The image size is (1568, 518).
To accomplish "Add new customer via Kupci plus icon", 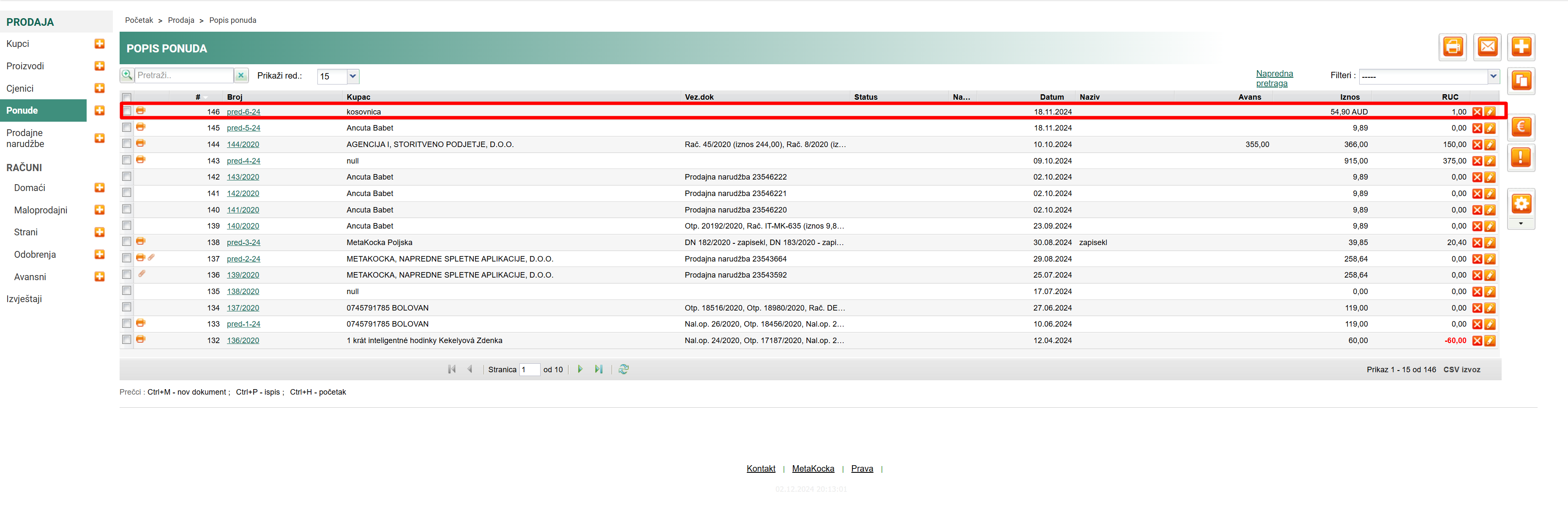I will pos(100,44).
